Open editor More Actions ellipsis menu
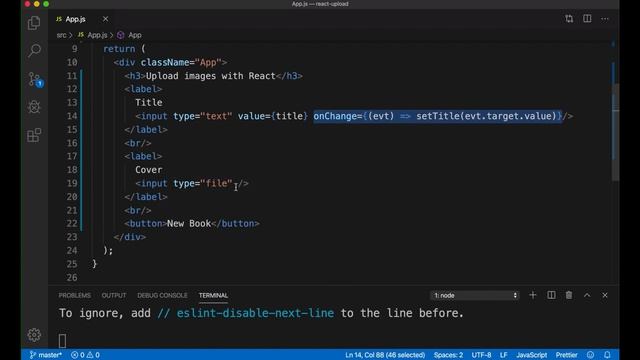This screenshot has height=360, width=640. 605,19
